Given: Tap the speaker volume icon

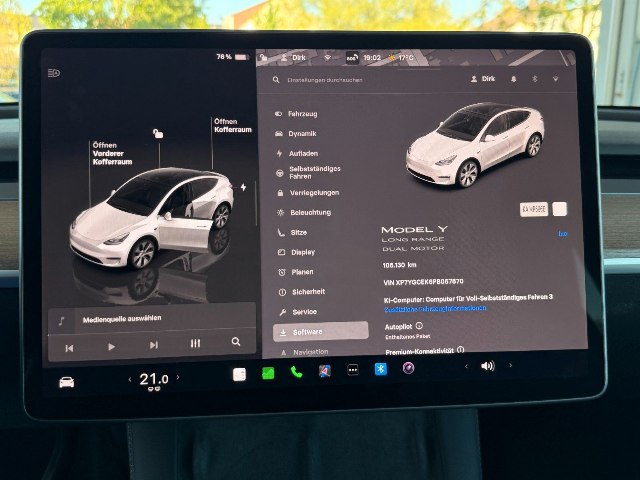Looking at the screenshot, I should [x=487, y=366].
